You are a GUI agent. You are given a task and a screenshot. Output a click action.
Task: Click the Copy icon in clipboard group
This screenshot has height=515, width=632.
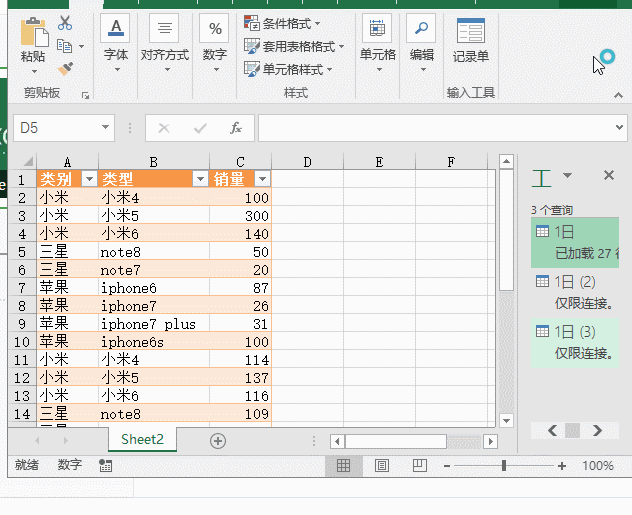point(64,46)
